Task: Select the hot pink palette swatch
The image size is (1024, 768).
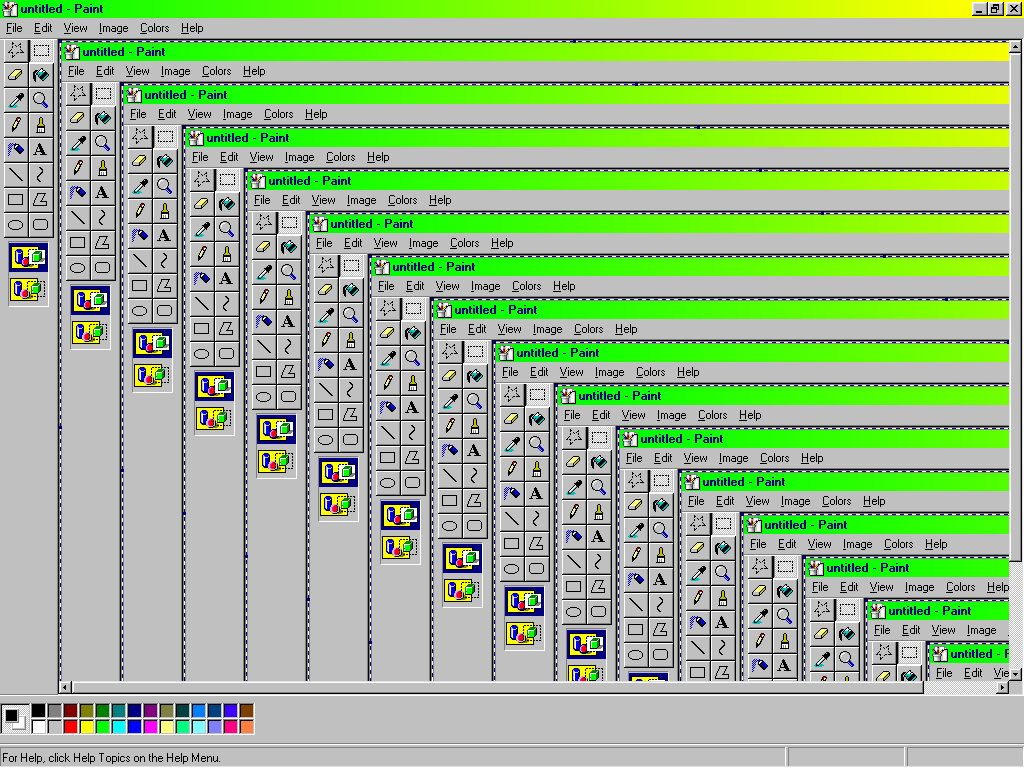Action: [x=231, y=726]
